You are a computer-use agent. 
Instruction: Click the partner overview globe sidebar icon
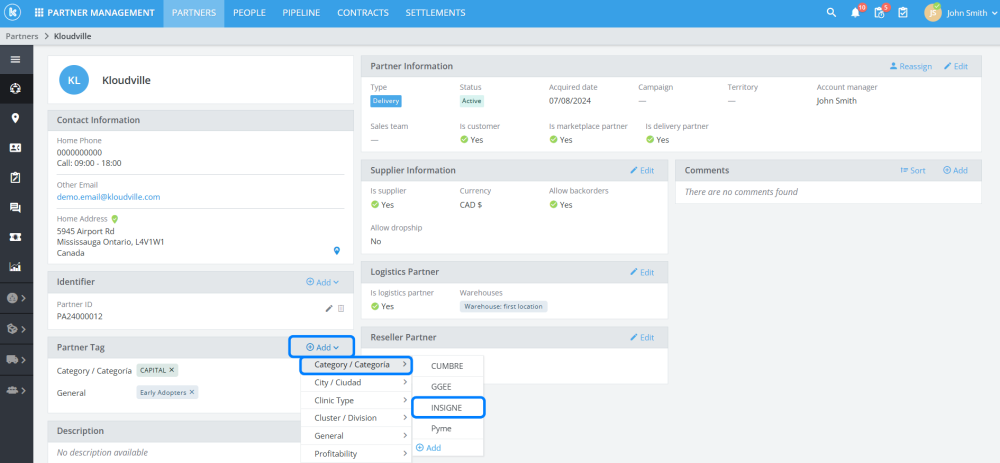[16, 89]
